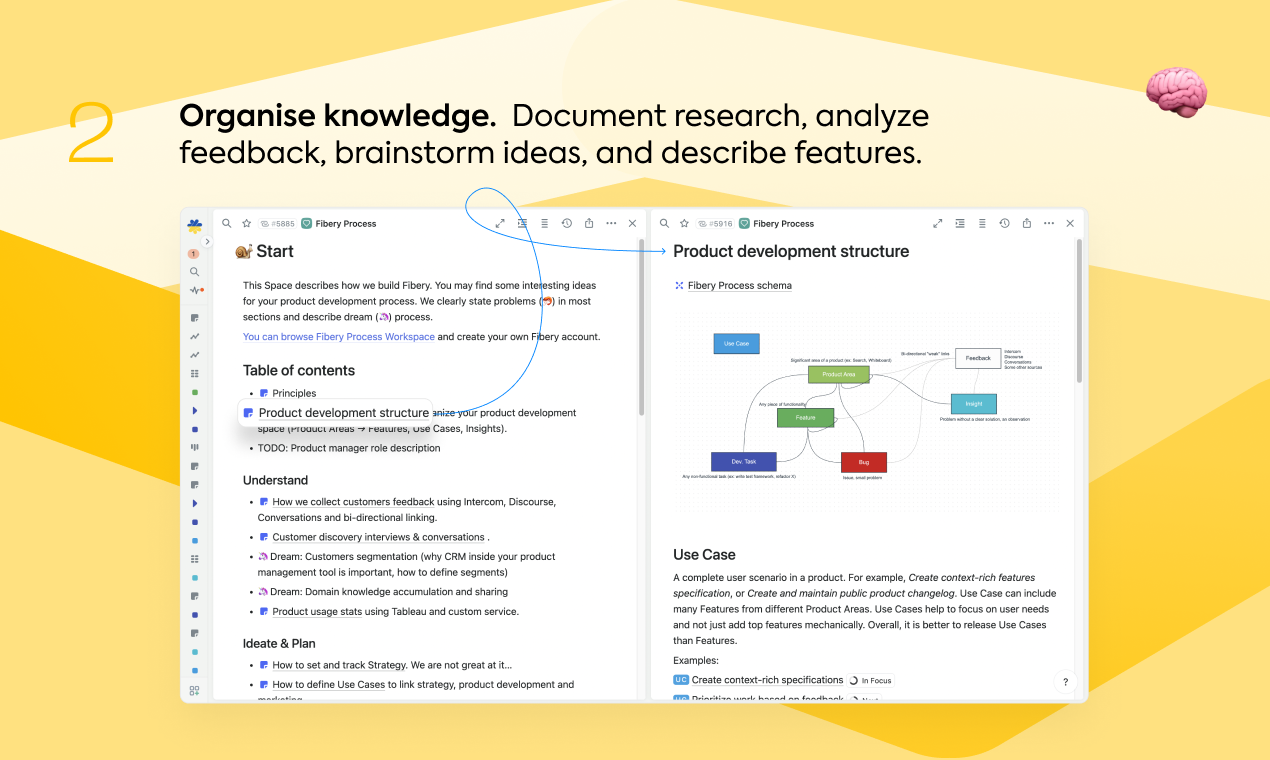1270x760 pixels.
Task: Show table of contents in the right panel
Action: point(982,224)
